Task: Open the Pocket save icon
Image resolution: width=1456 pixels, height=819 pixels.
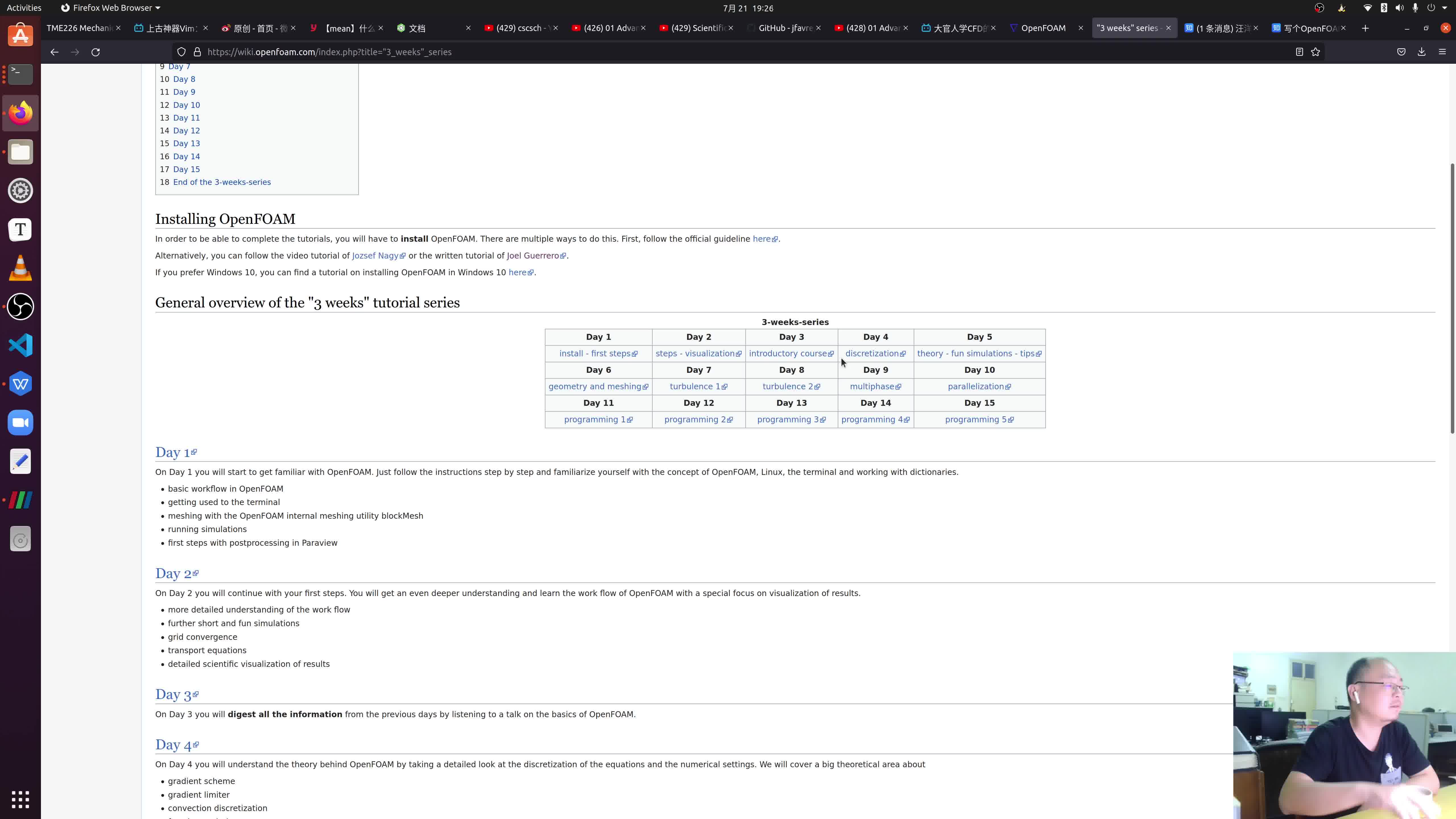Action: point(1401,52)
